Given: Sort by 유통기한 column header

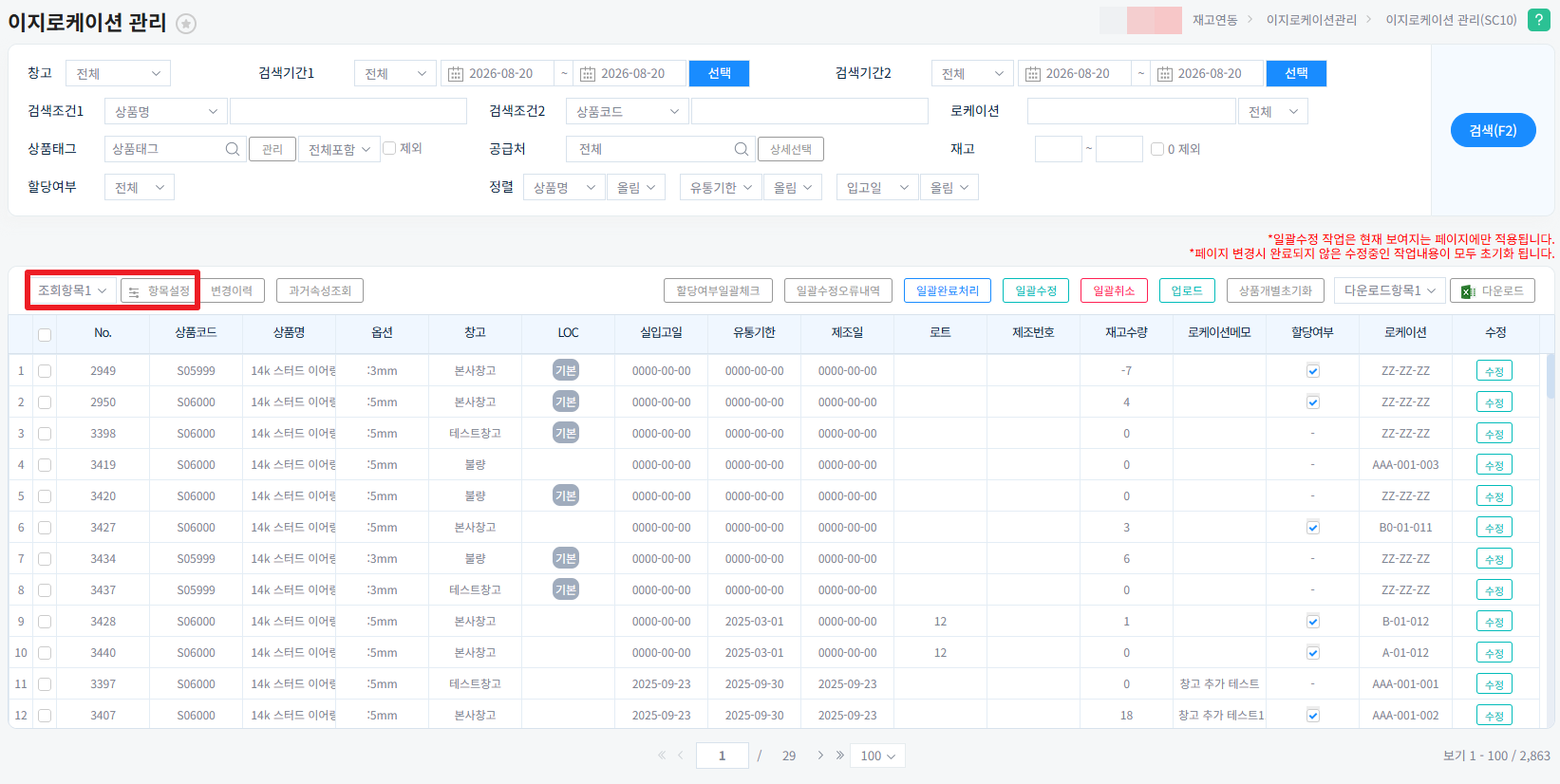Looking at the screenshot, I should pos(754,332).
